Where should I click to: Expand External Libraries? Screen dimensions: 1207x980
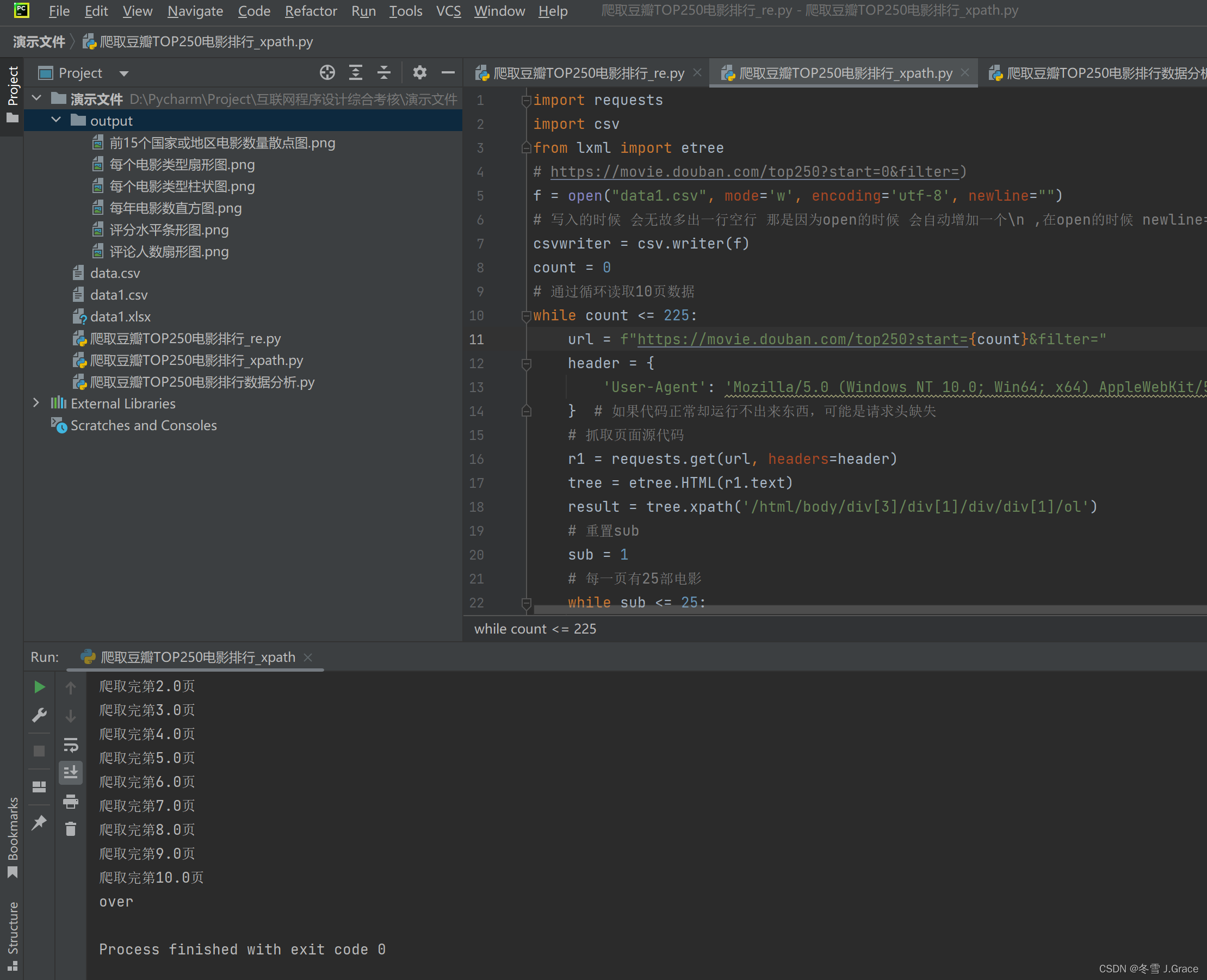click(x=36, y=402)
